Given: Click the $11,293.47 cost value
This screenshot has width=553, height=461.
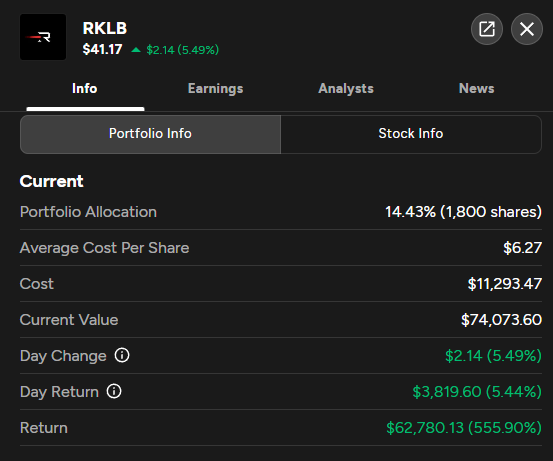Looking at the screenshot, I should 505,284.
